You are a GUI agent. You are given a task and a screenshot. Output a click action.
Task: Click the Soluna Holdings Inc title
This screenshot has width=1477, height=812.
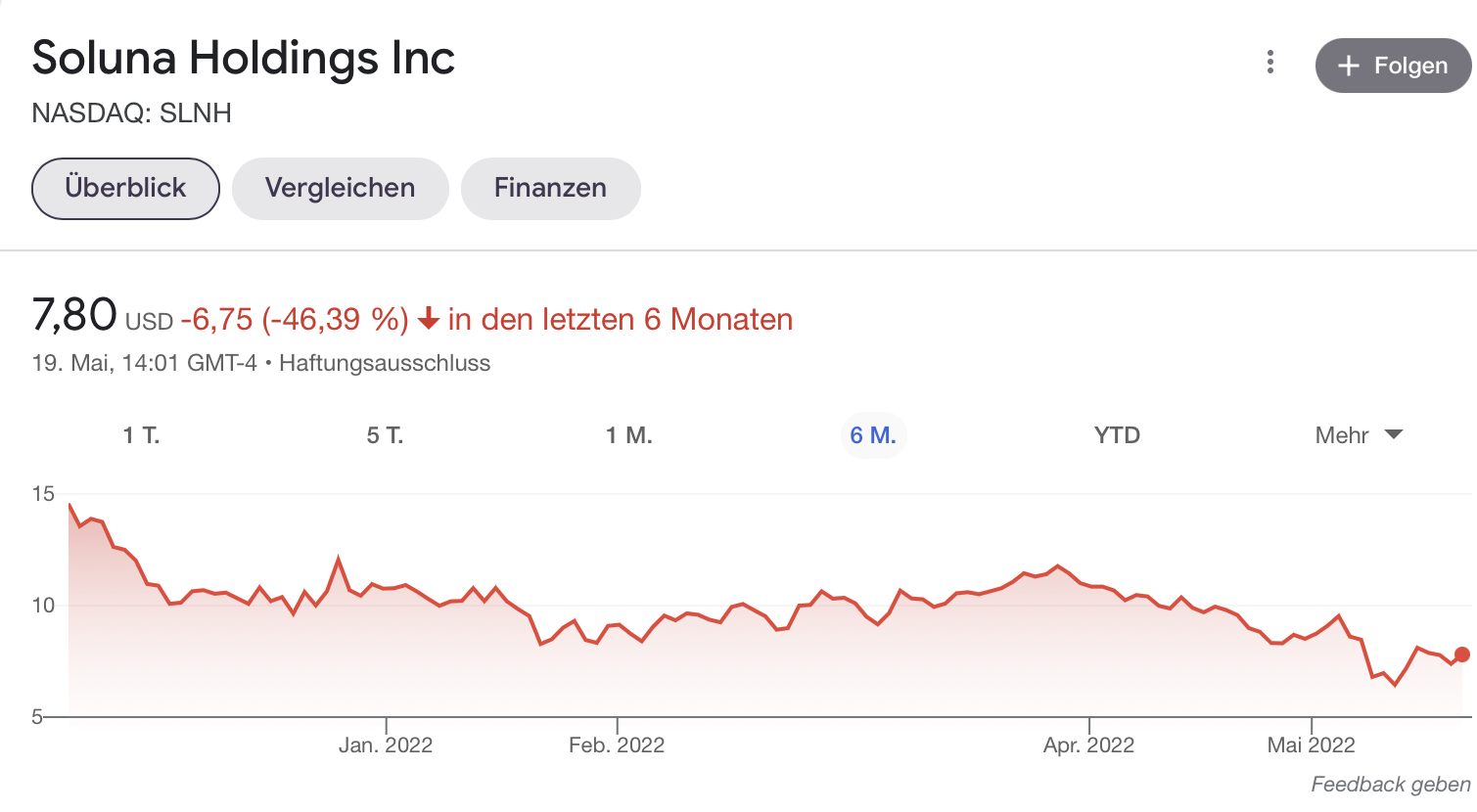pyautogui.click(x=243, y=59)
